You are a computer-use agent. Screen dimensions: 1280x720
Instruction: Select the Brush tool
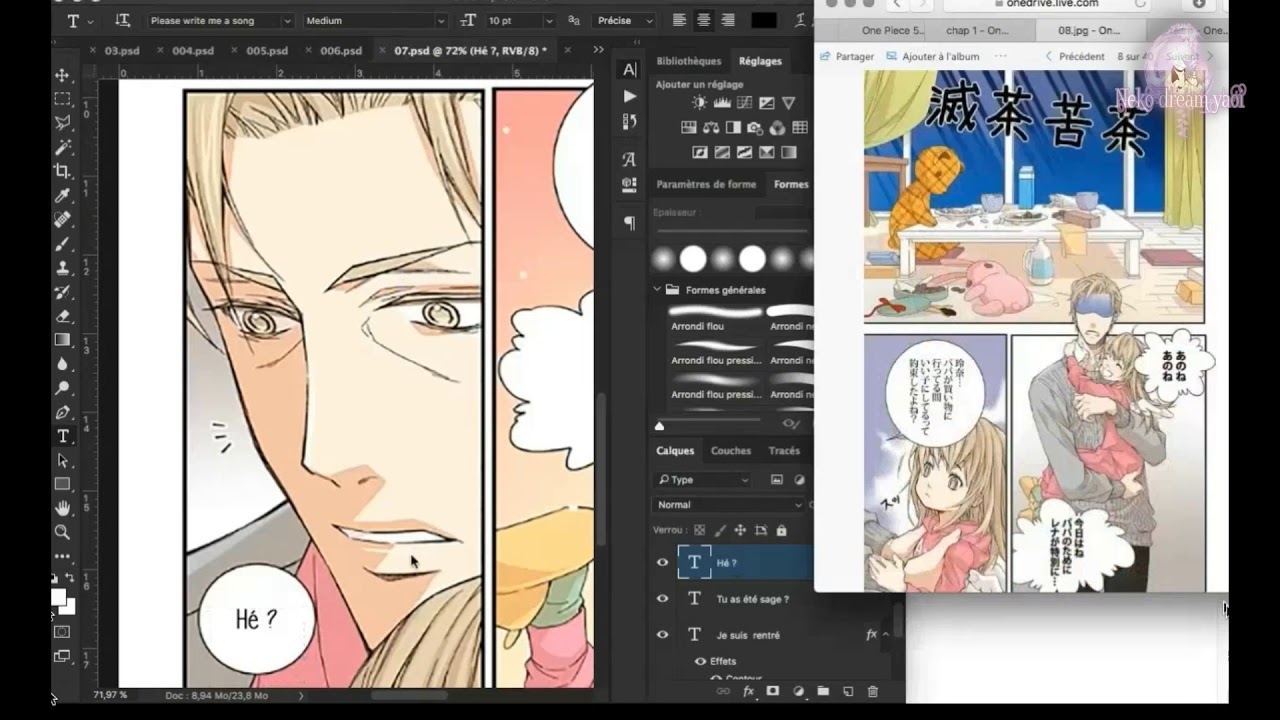pyautogui.click(x=62, y=243)
